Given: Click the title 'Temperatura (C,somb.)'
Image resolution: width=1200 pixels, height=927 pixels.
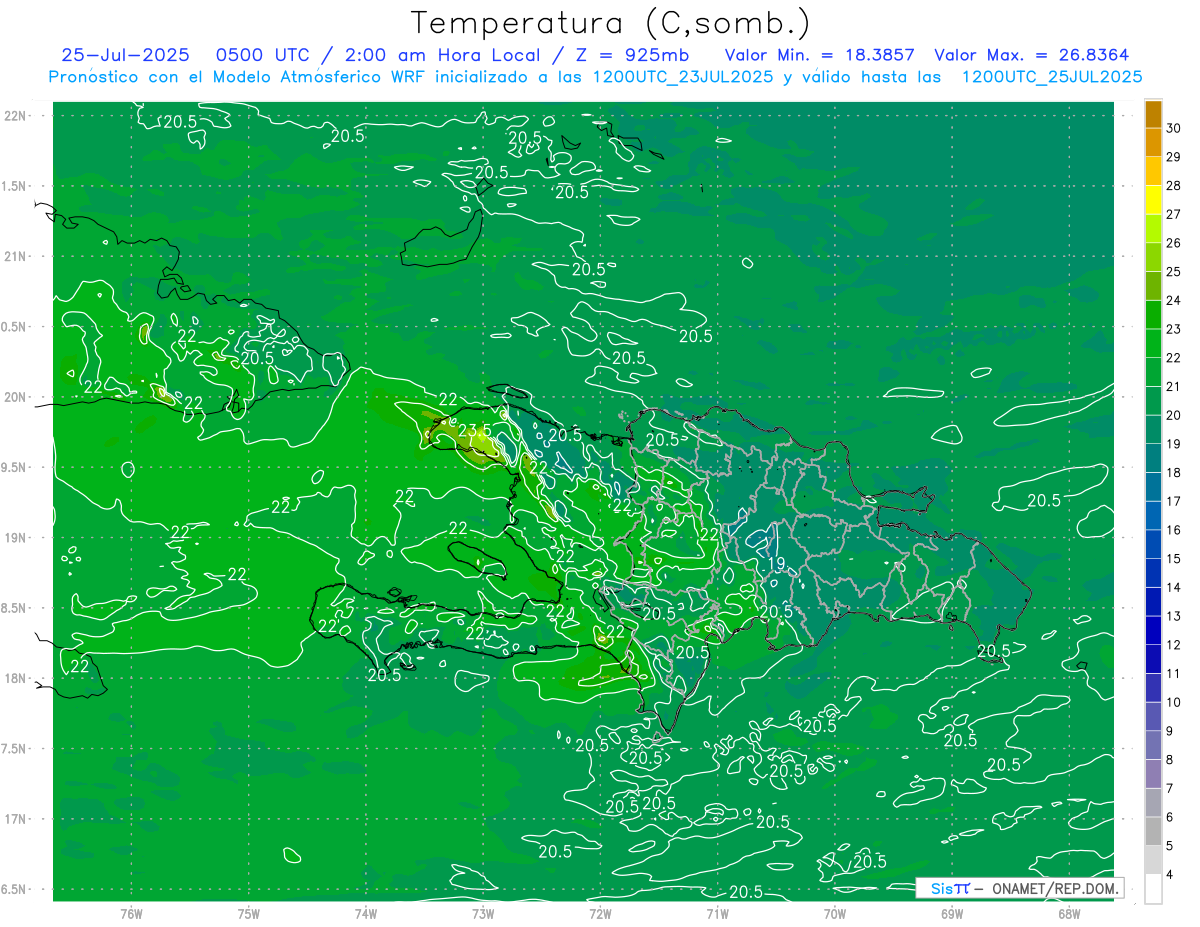Looking at the screenshot, I should [610, 24].
